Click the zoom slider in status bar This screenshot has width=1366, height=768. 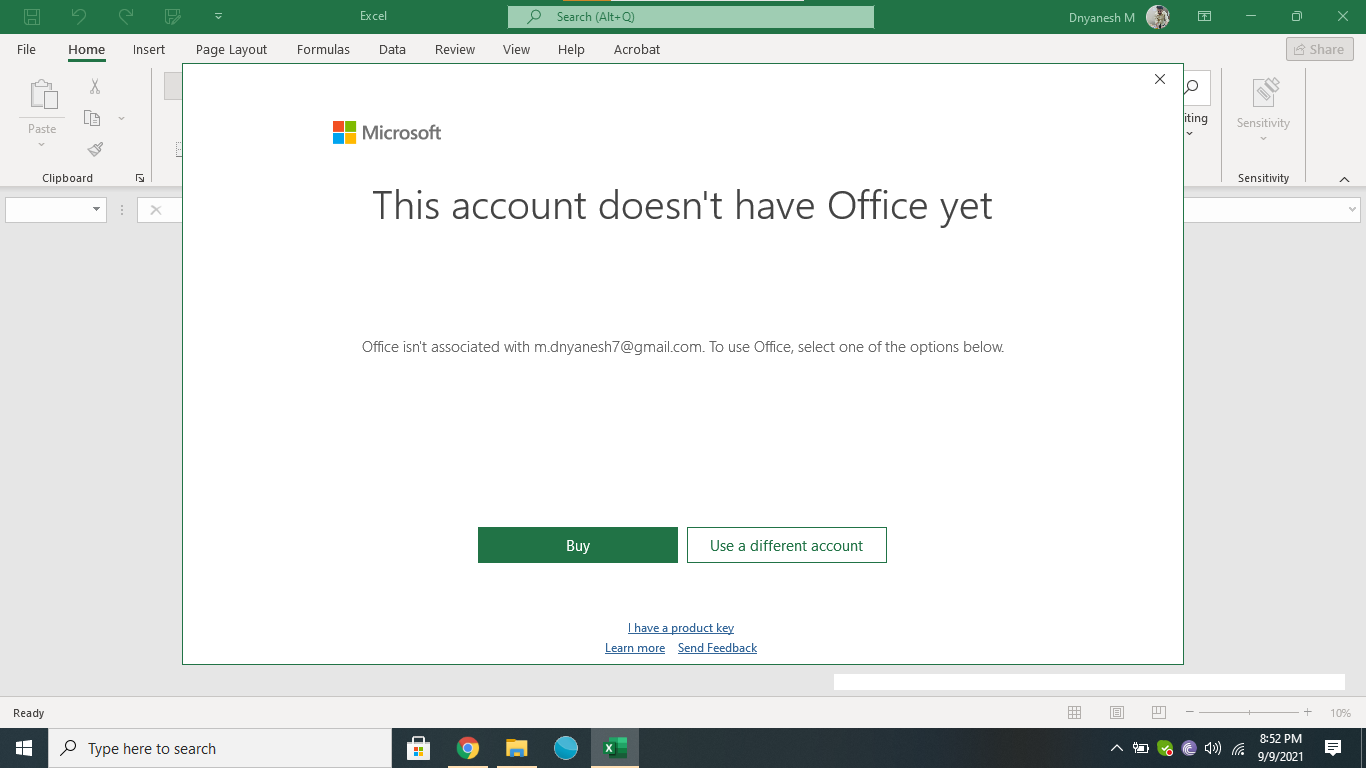[1249, 713]
